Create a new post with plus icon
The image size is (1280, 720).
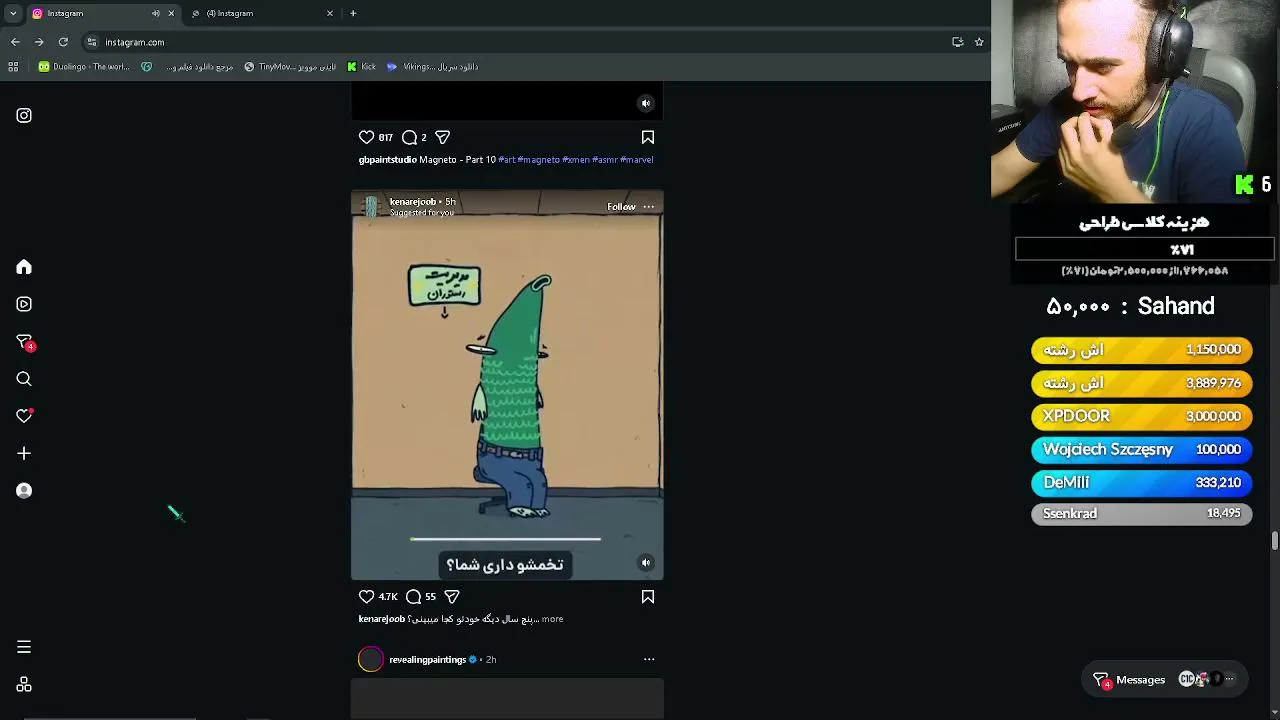(x=24, y=453)
